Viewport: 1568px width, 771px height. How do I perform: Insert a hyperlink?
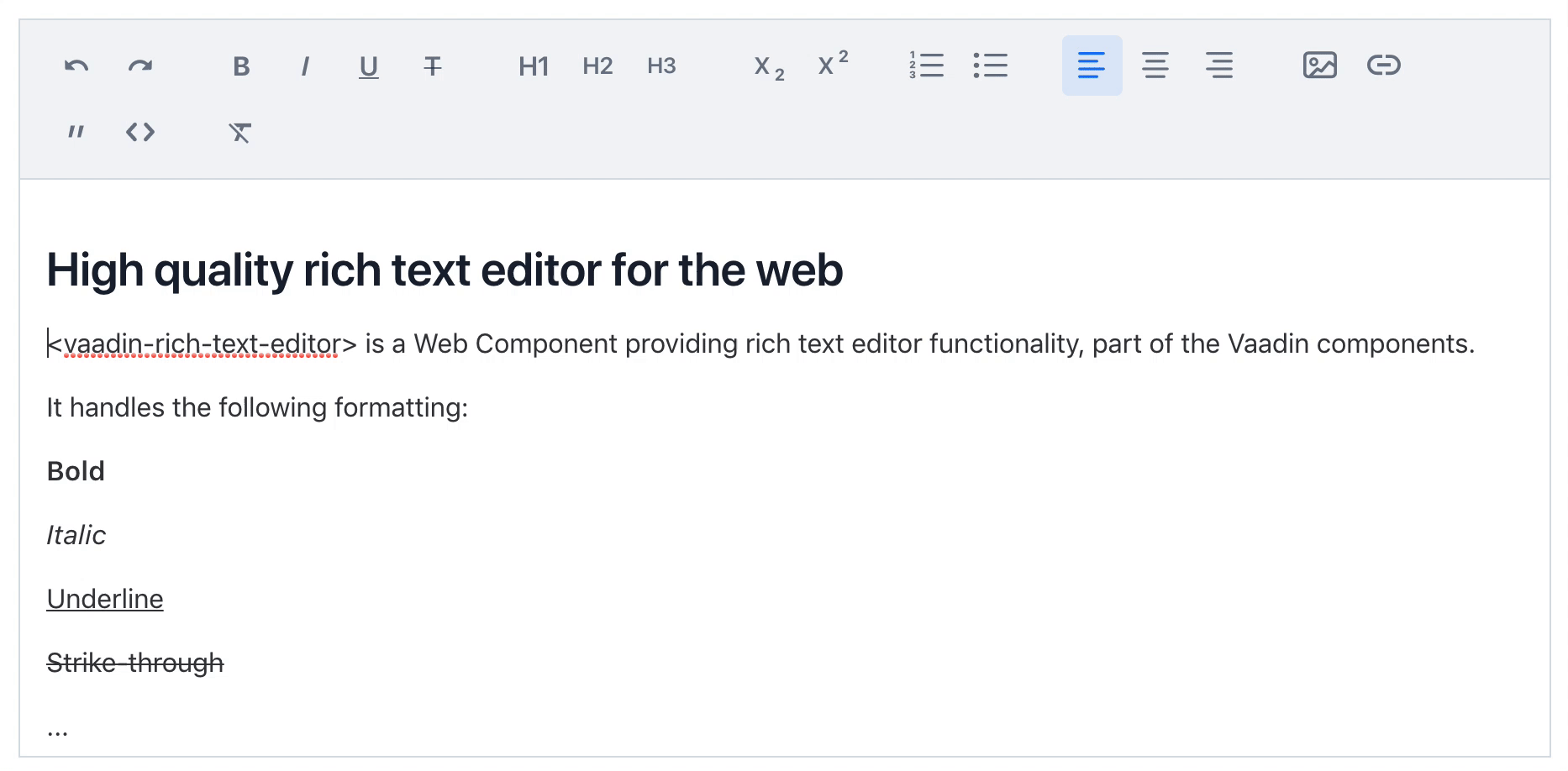(x=1384, y=66)
